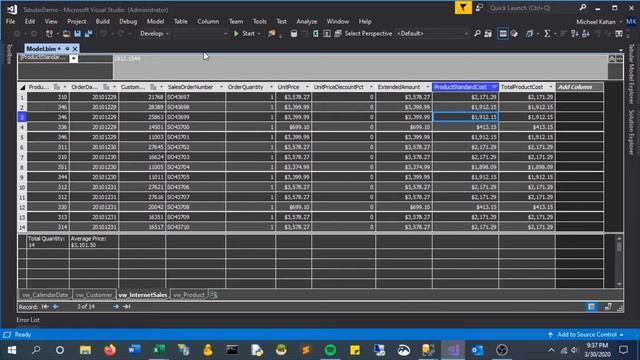Switch to diagram view icon at bottom right
Screen dimensions: 640x360
click(x=608, y=307)
